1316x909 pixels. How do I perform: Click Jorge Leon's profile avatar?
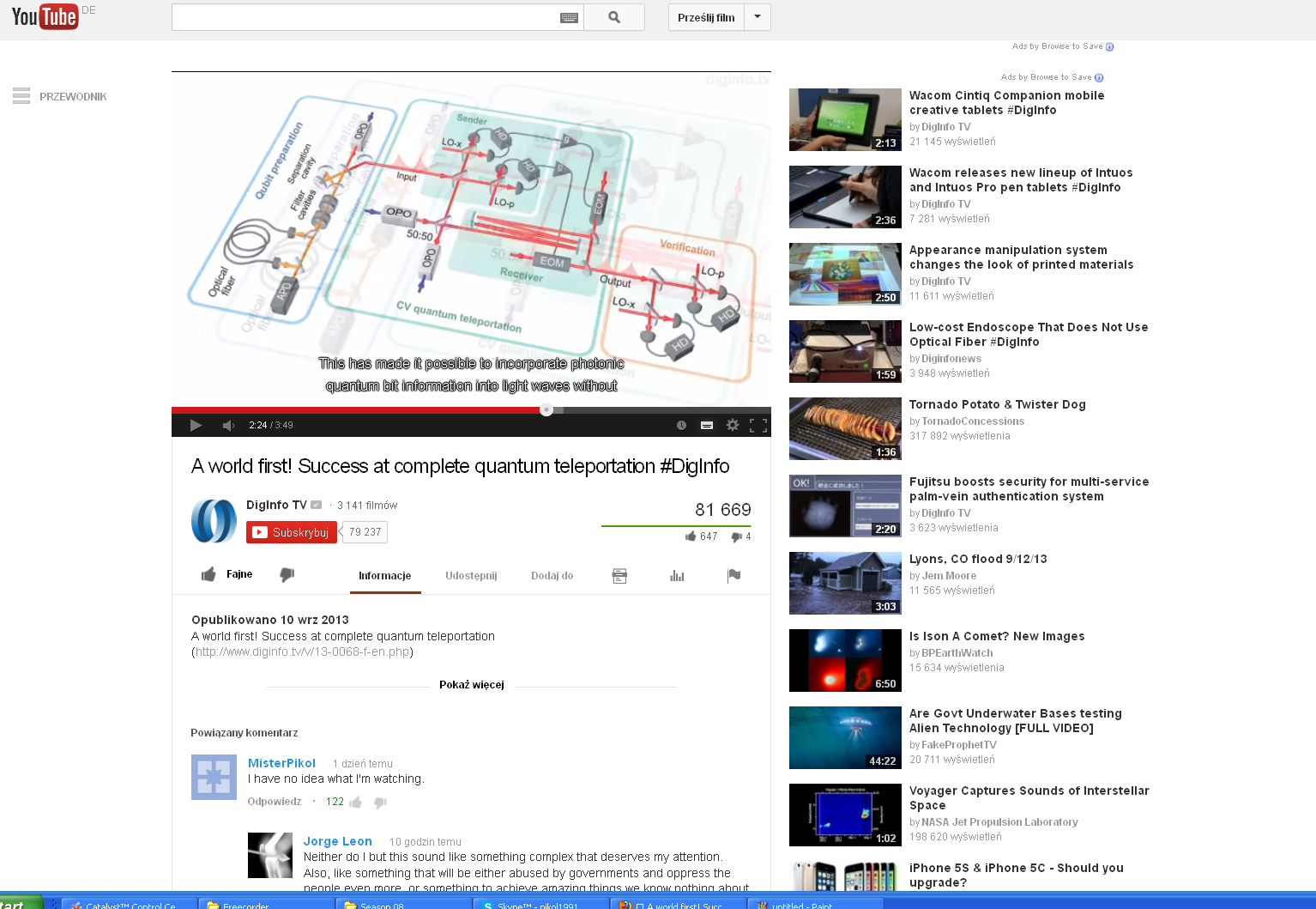[x=270, y=855]
